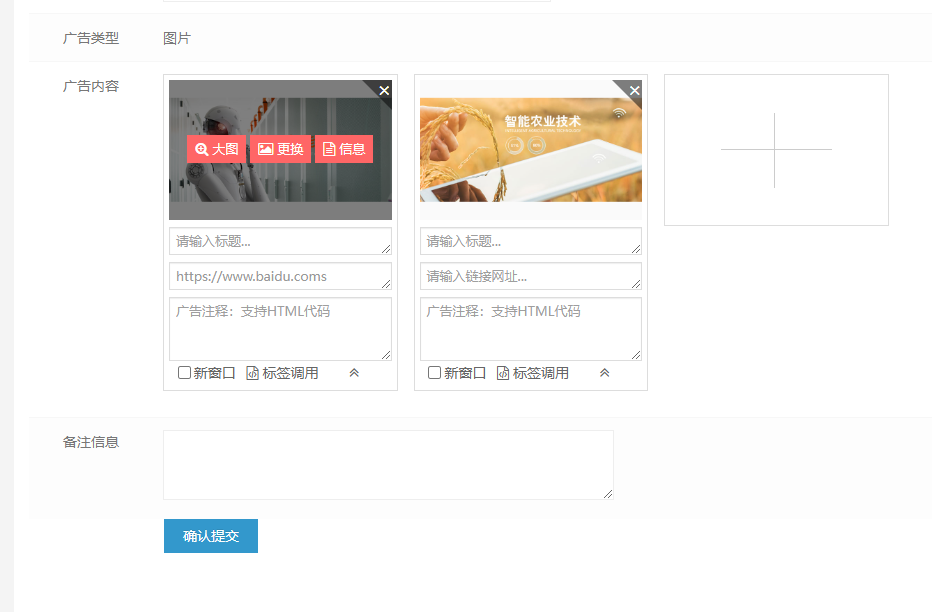Click the 备注信息 label
The width and height of the screenshot is (932, 612).
[91, 442]
